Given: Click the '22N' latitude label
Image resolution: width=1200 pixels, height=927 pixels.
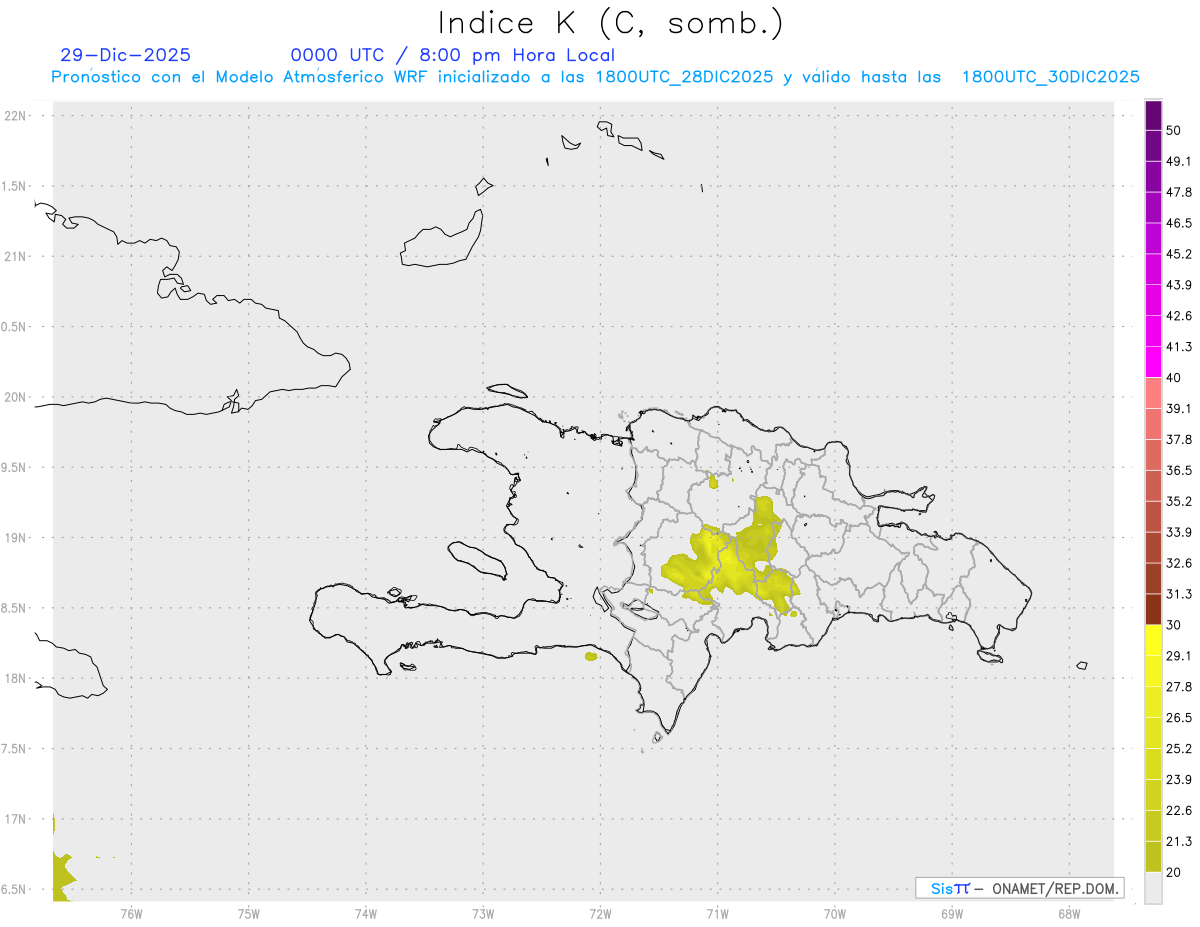Looking at the screenshot, I should point(15,116).
